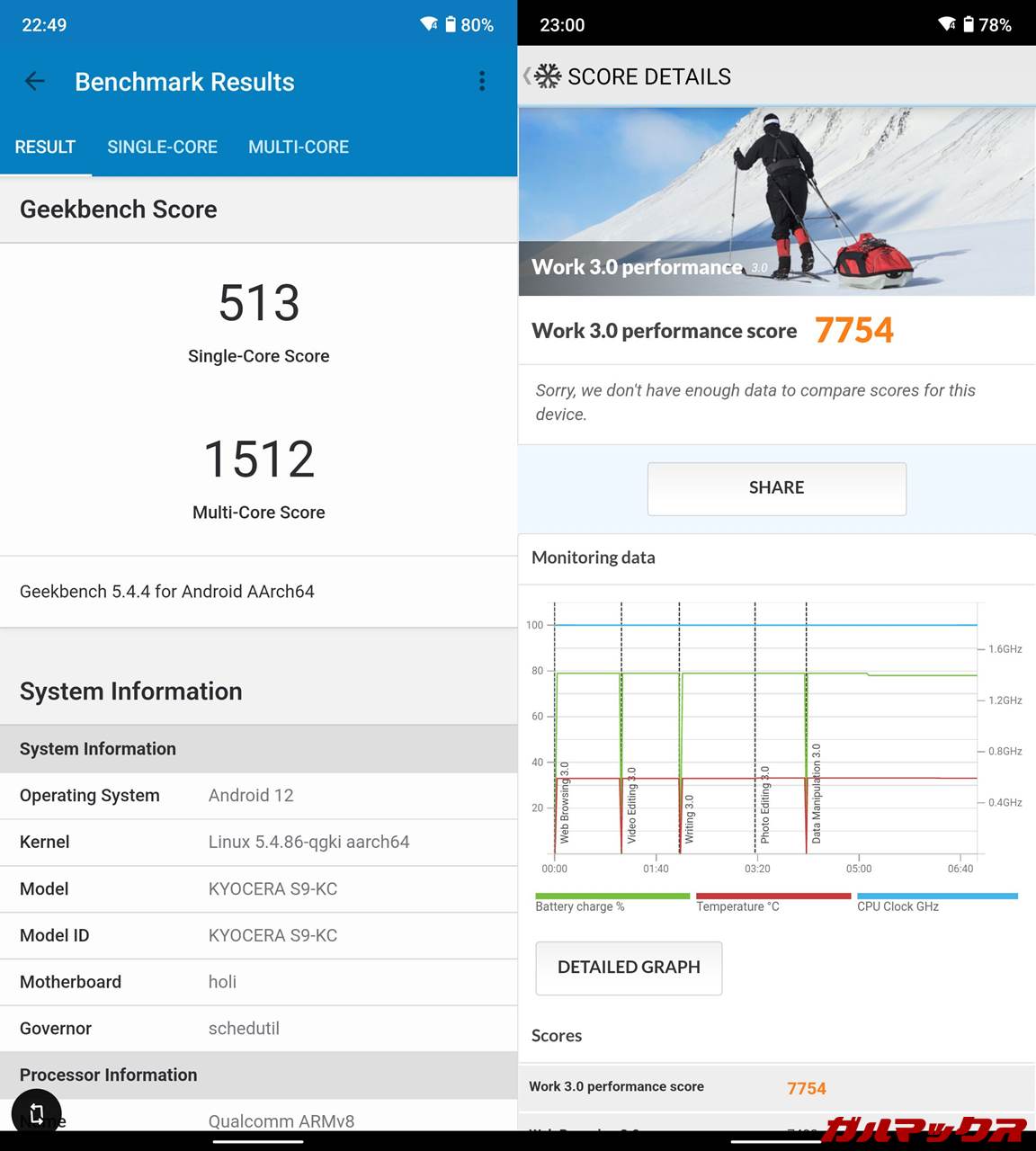1036x1151 pixels.
Task: Tap the left Wi-Fi status icon
Action: click(x=429, y=24)
